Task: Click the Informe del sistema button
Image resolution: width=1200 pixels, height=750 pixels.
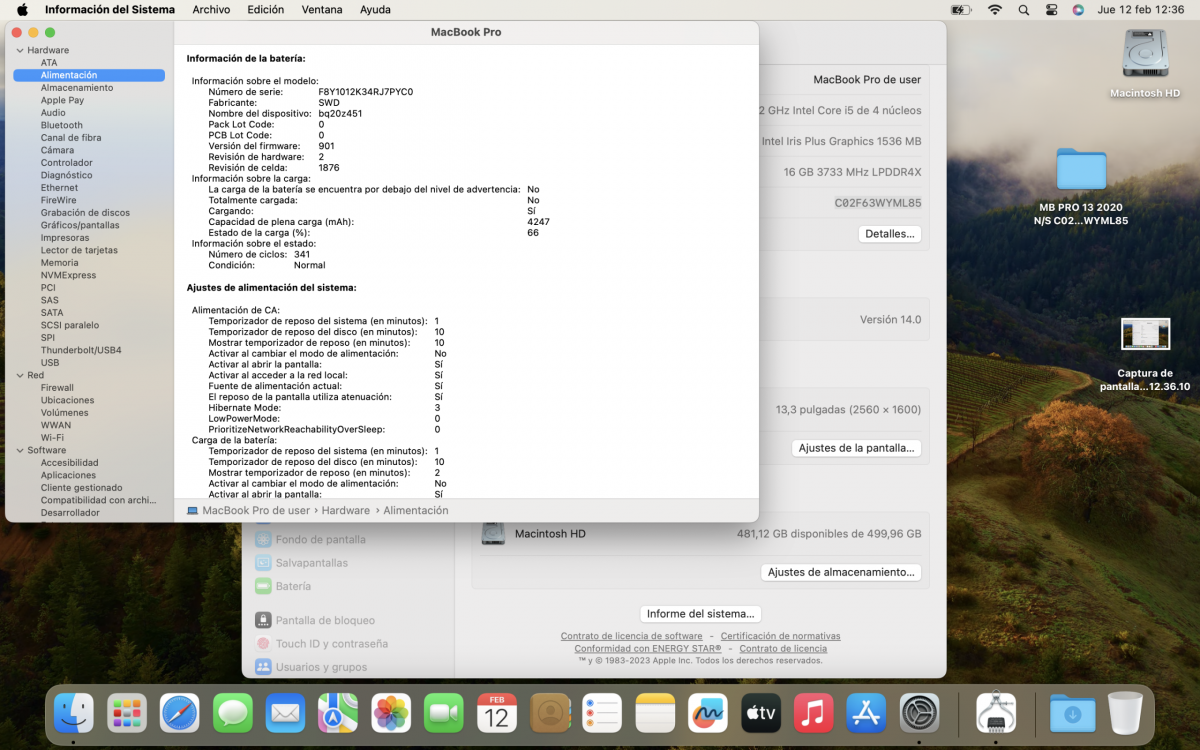Action: point(700,613)
